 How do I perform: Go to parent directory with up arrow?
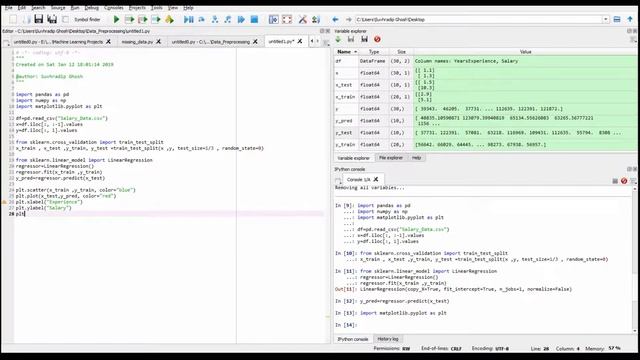[x=630, y=19]
